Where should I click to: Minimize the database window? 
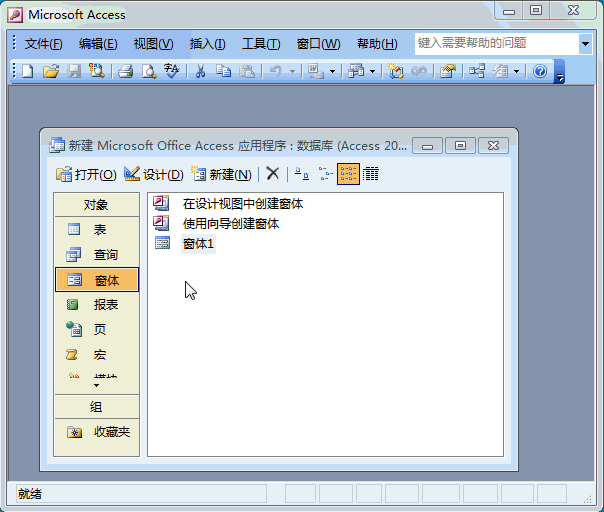[x=427, y=146]
